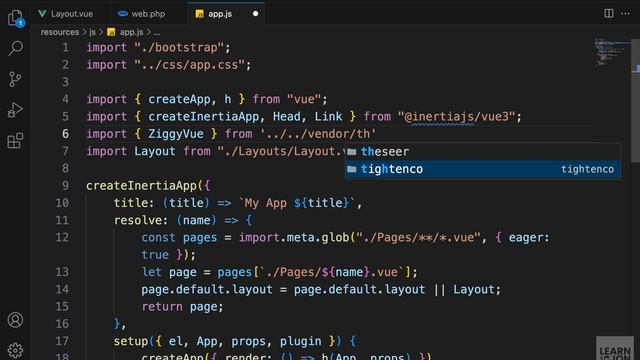This screenshot has width=640, height=360.
Task: Click "resolve:" property on line 11
Action: click(141, 220)
